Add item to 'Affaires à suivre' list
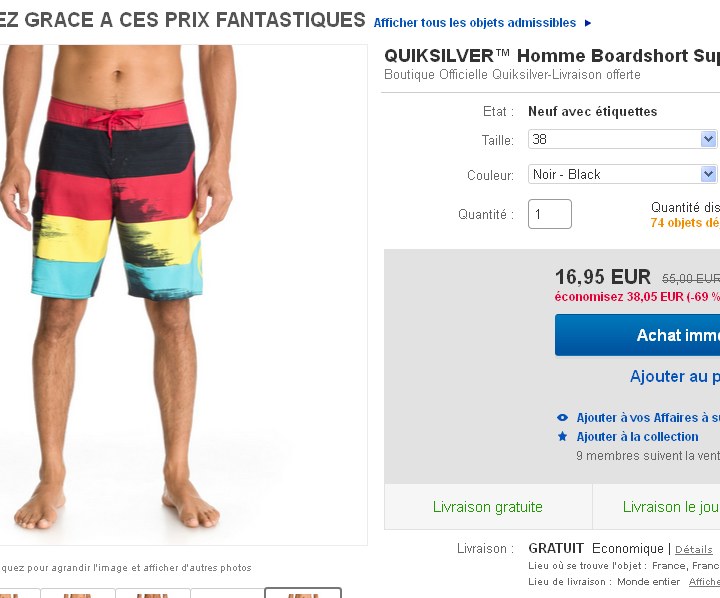This screenshot has width=720, height=598. pos(647,418)
